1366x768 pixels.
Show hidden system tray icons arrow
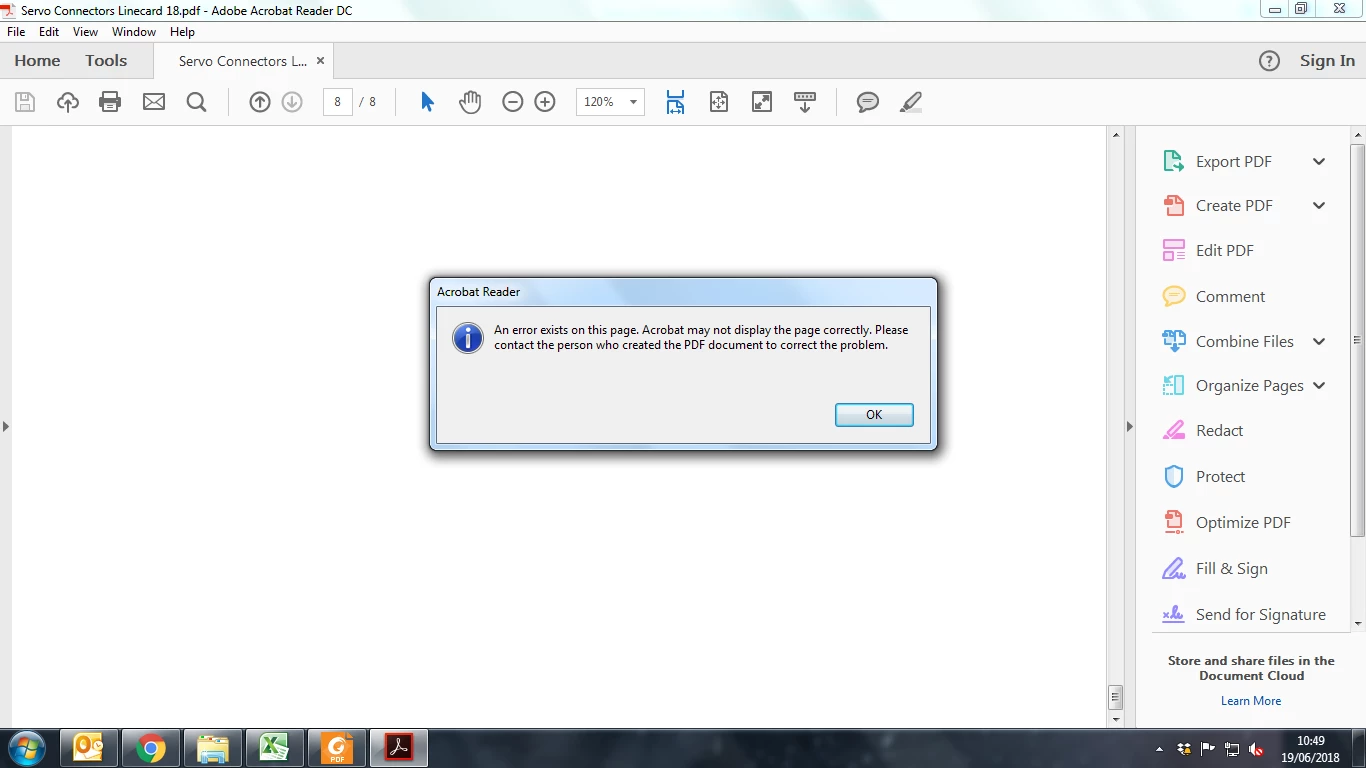[1159, 749]
